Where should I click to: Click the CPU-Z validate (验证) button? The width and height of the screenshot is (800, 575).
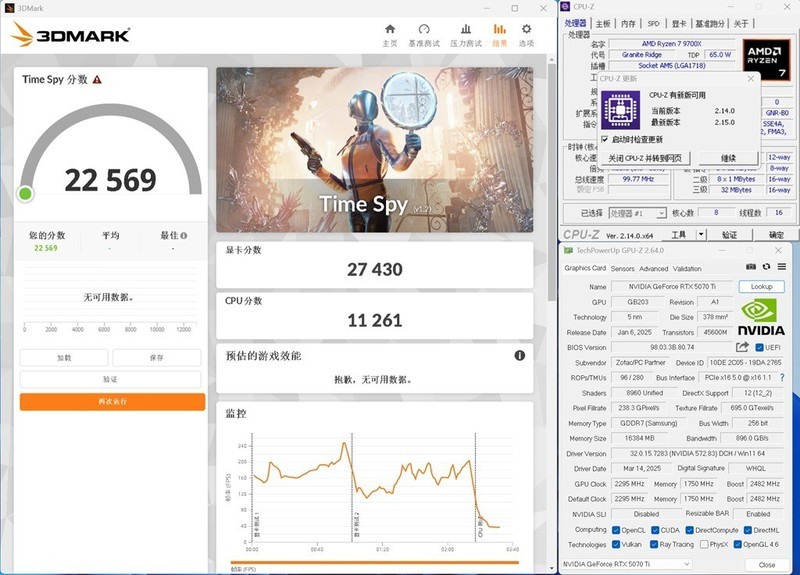click(730, 234)
